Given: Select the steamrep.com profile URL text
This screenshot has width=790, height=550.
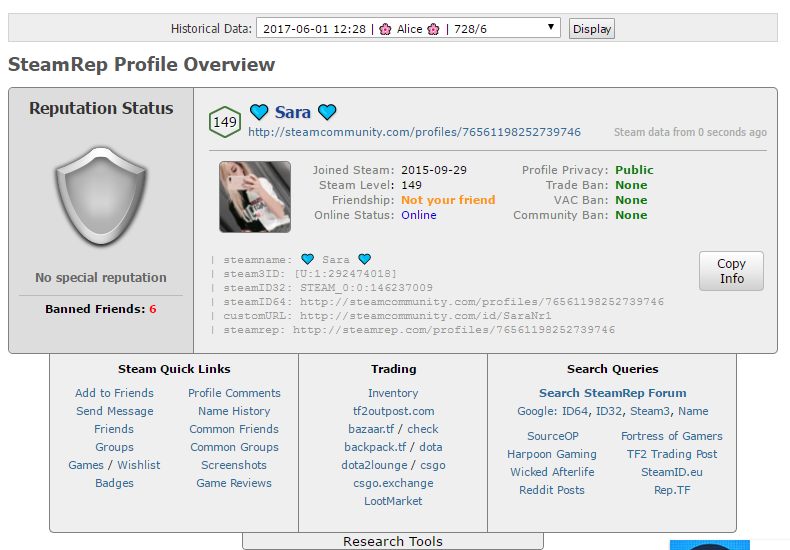Looking at the screenshot, I should tap(454, 330).
